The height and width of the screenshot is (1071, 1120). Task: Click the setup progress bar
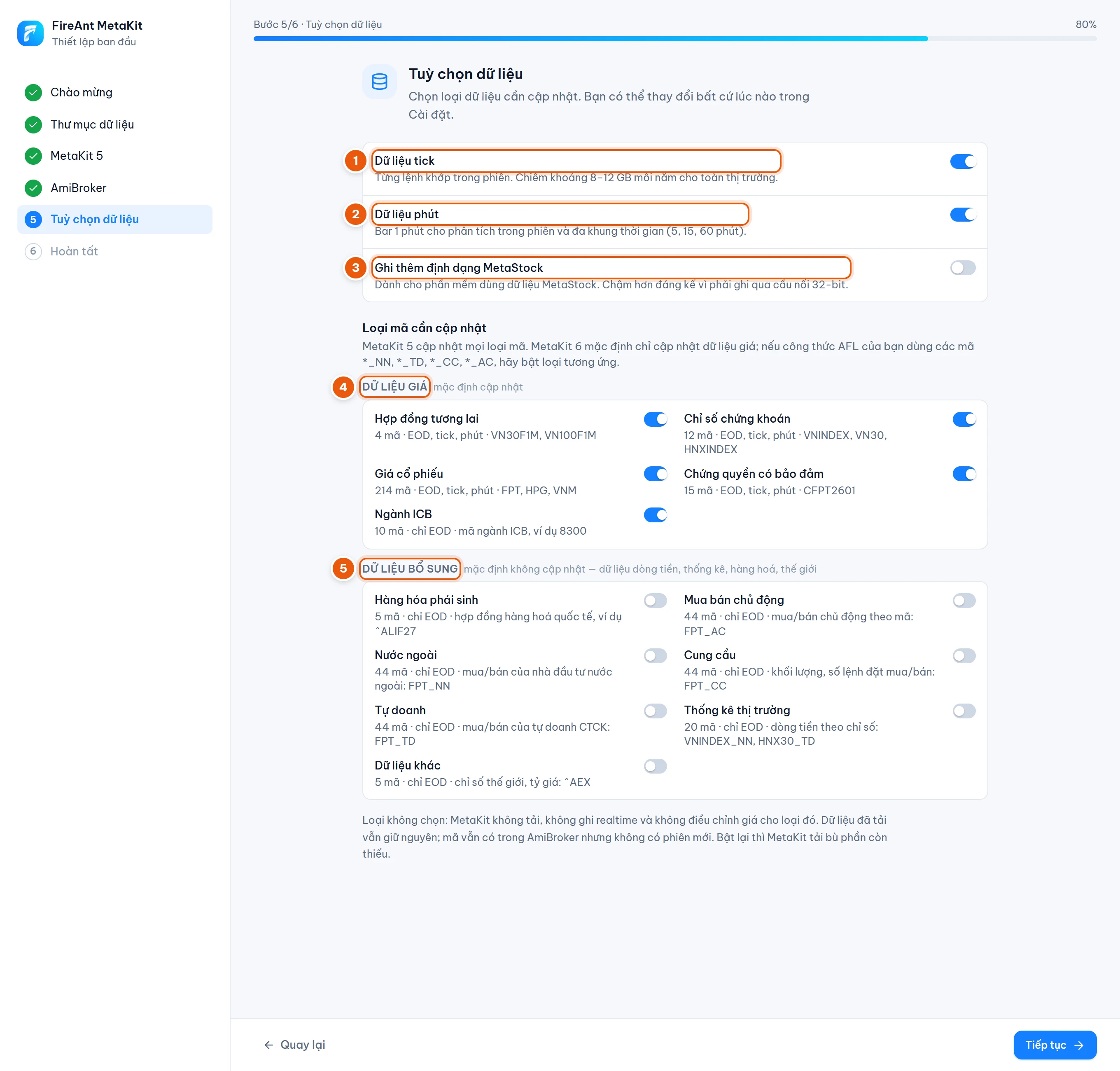[x=674, y=39]
